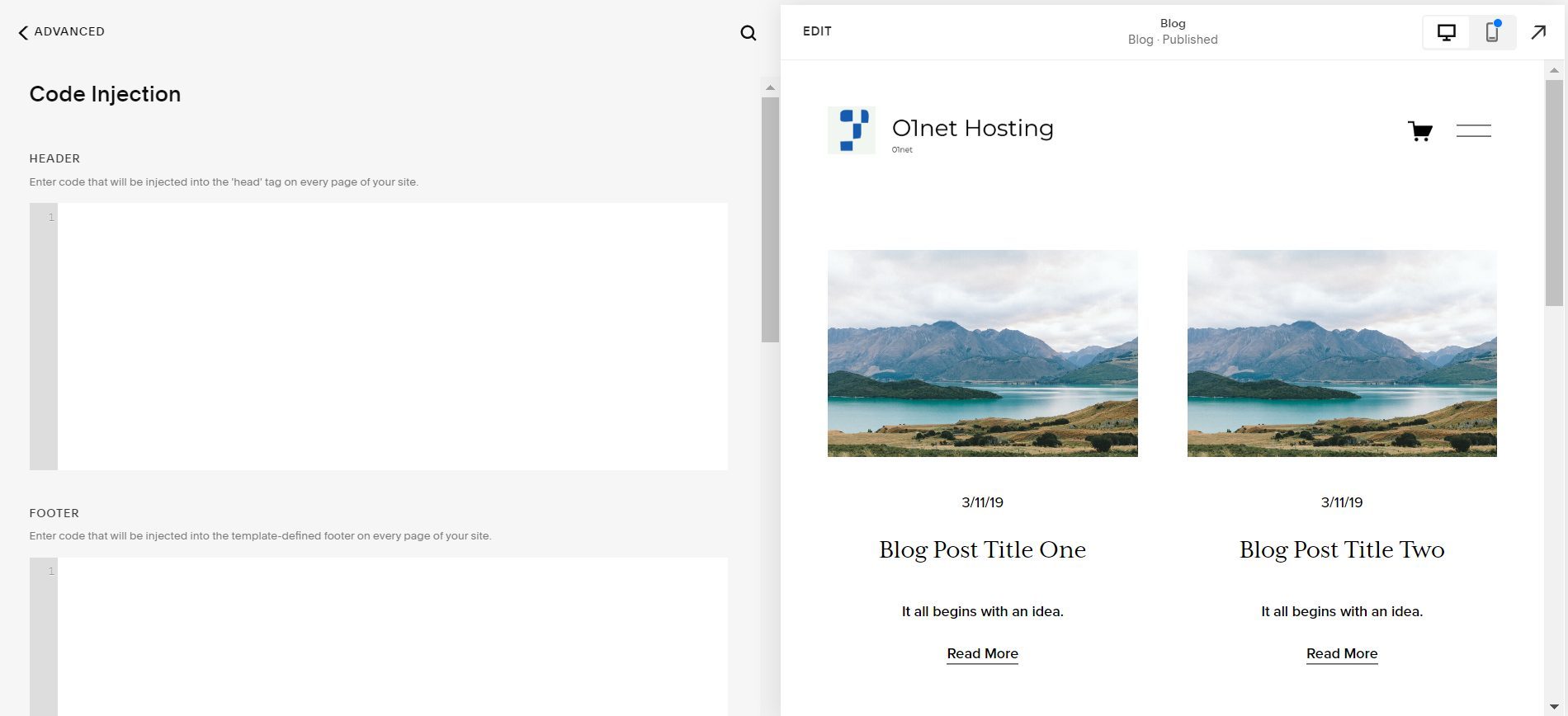1568x716 pixels.
Task: Click the Code Injection panel scrollbar thumb
Action: click(x=770, y=219)
